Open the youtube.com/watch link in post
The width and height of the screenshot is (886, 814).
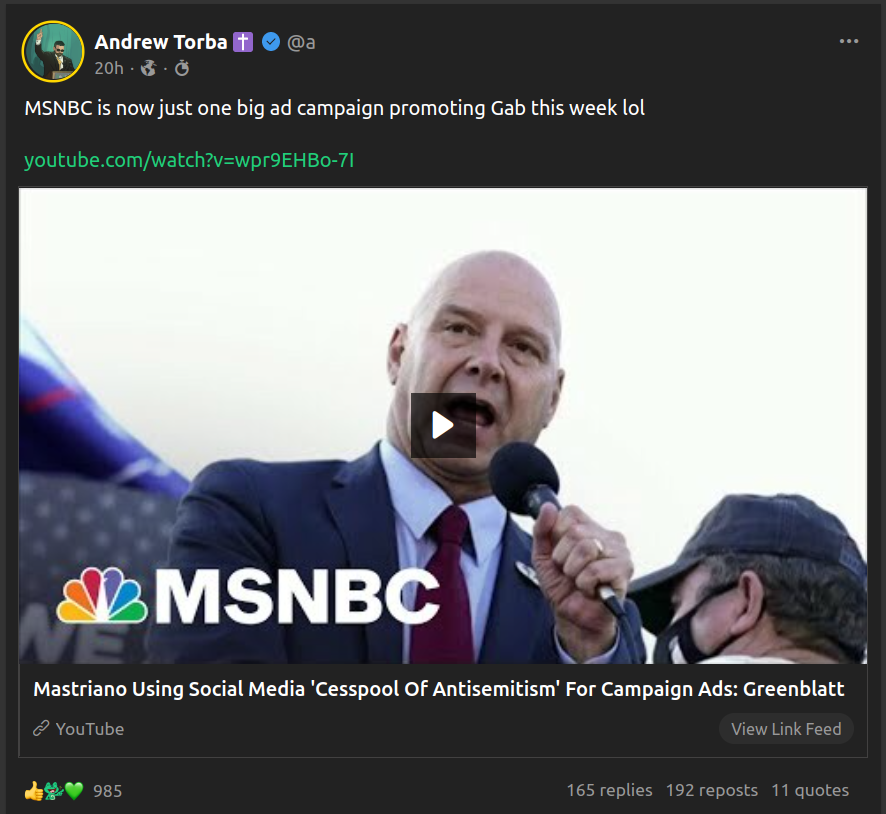189,160
